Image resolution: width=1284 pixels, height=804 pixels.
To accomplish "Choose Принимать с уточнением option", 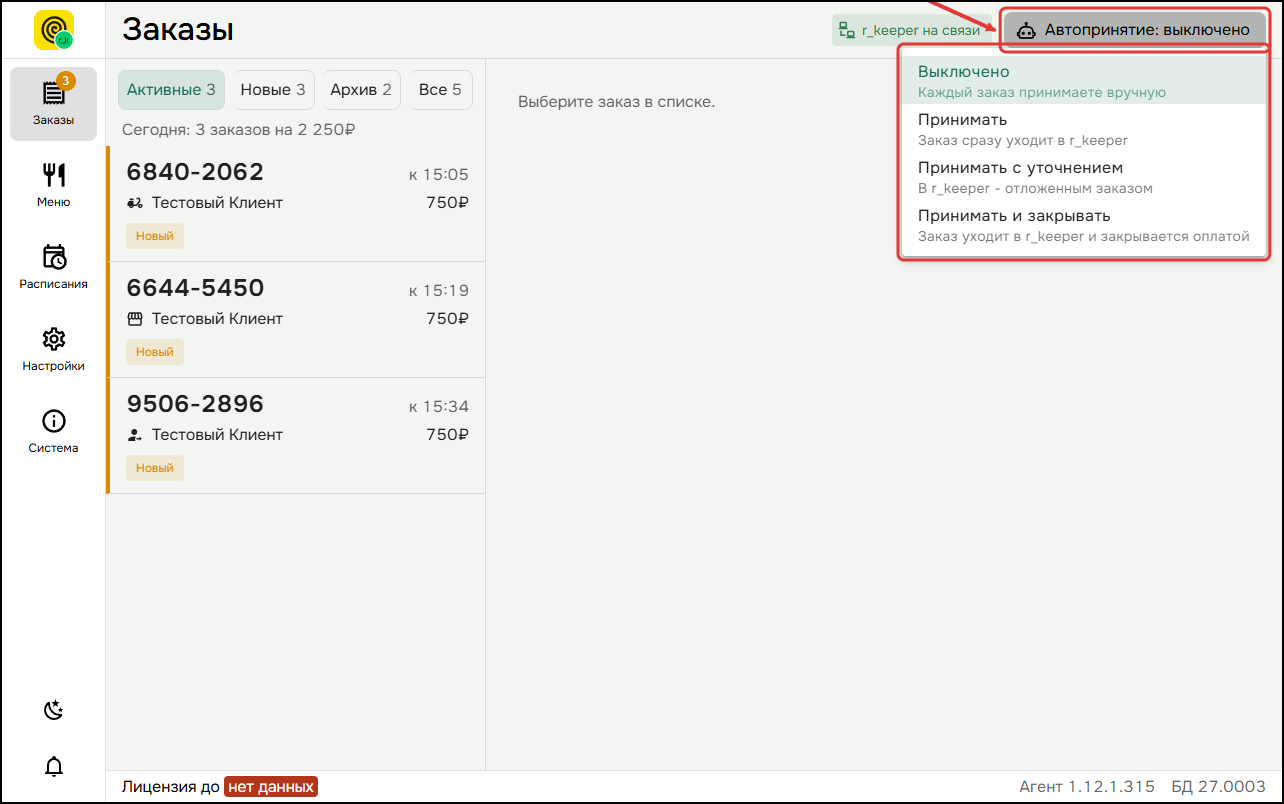I will pos(1084,177).
